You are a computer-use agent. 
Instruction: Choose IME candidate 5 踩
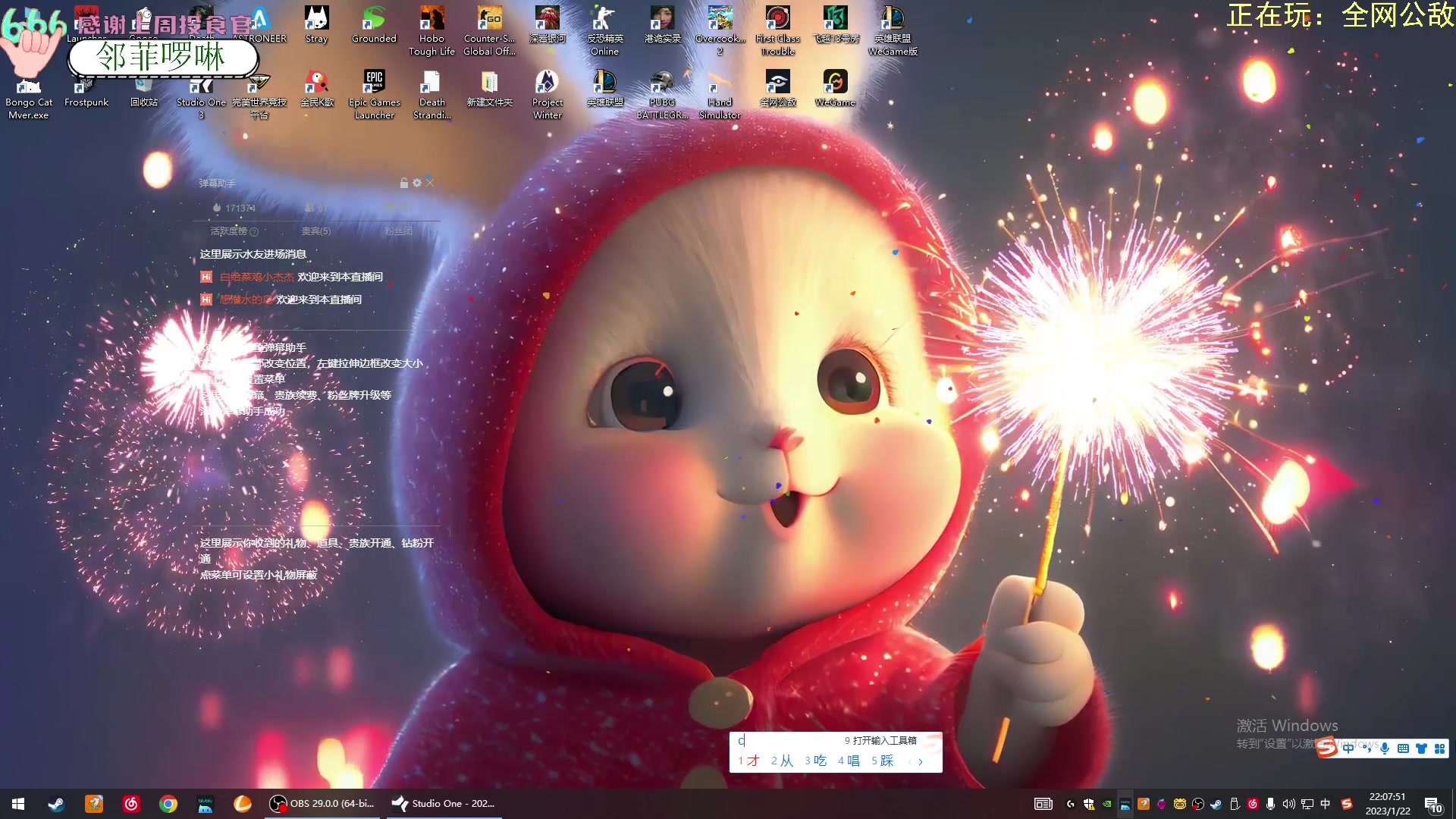point(882,761)
